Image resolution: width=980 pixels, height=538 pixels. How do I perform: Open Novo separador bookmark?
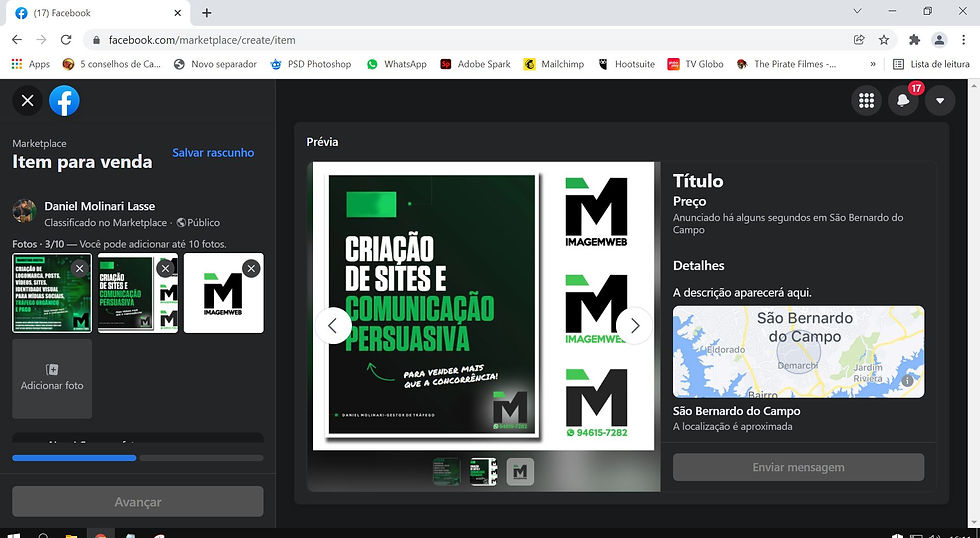click(x=216, y=64)
